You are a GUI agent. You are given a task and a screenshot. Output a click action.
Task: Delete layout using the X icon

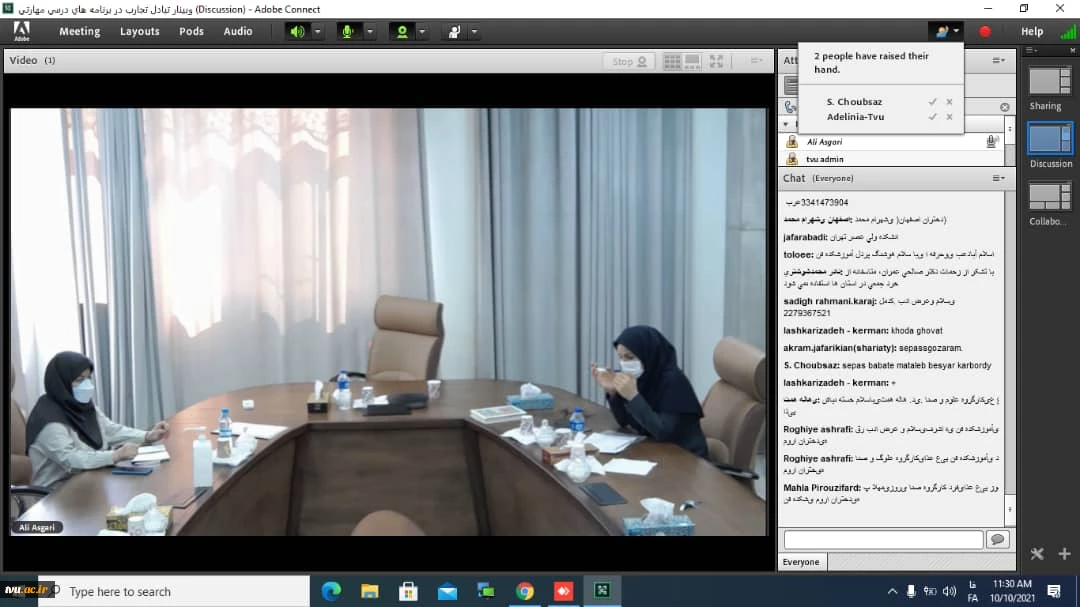point(1037,554)
